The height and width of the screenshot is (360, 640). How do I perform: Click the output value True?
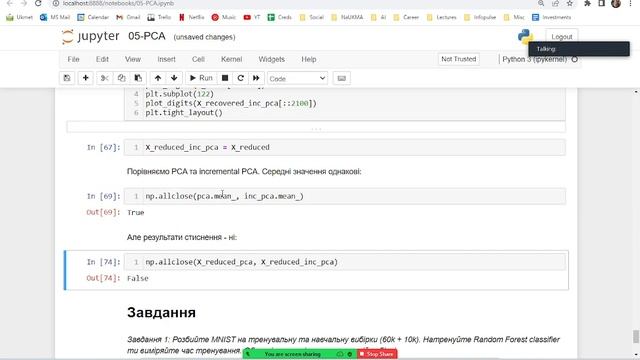(x=136, y=213)
